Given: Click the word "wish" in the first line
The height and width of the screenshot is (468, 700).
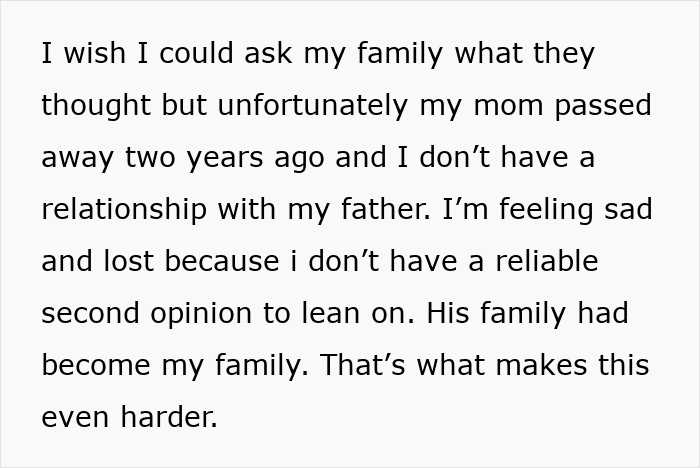Looking at the screenshot, I should [x=98, y=54].
